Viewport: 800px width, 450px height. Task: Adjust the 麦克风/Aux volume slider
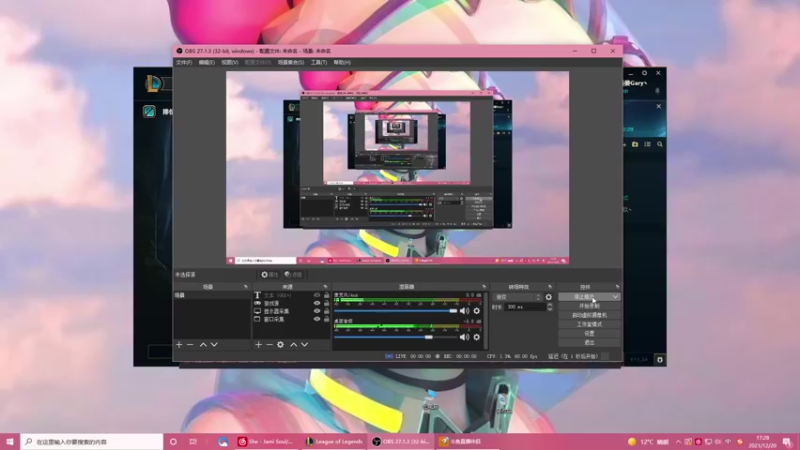395,311
